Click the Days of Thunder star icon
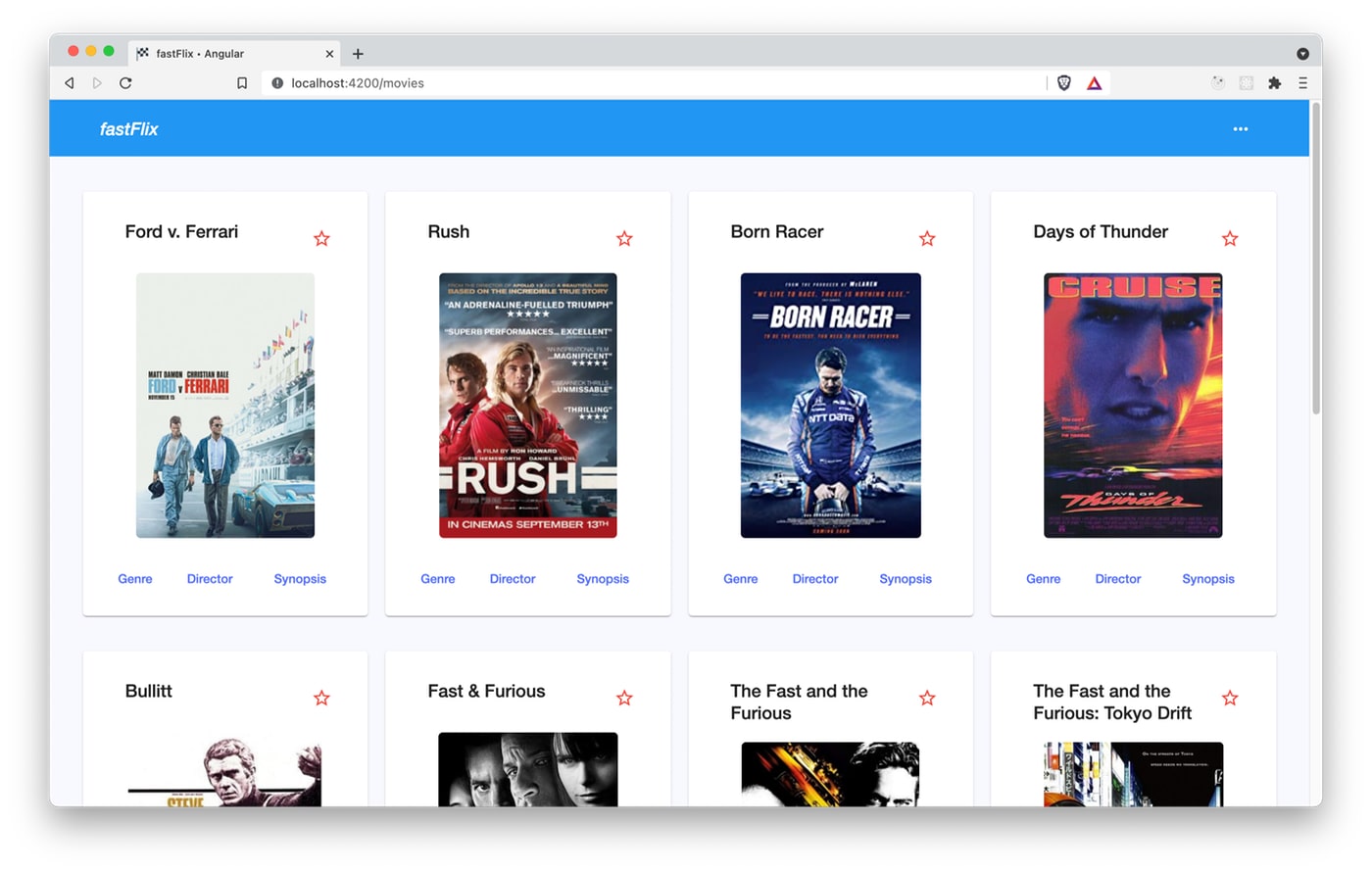The height and width of the screenshot is (872, 1372). tap(1230, 239)
